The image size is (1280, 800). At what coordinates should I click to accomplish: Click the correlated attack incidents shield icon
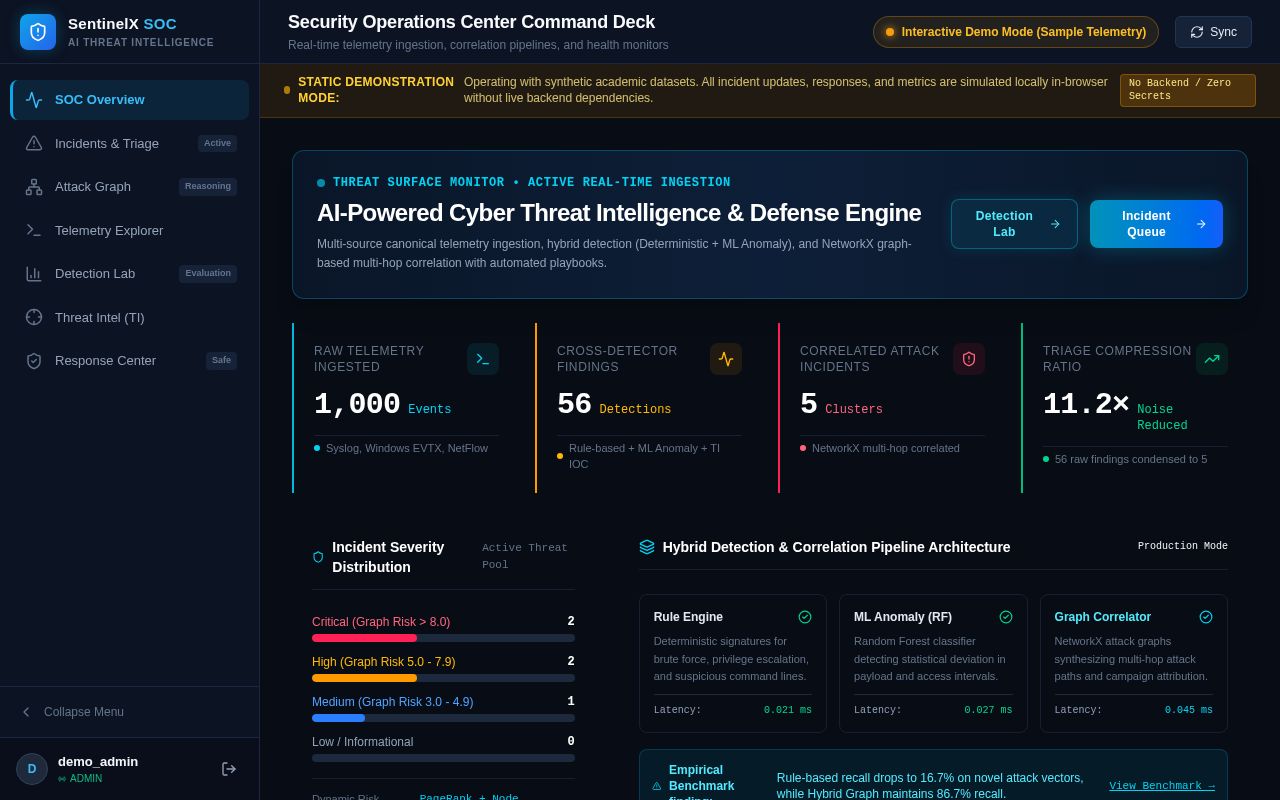click(969, 359)
